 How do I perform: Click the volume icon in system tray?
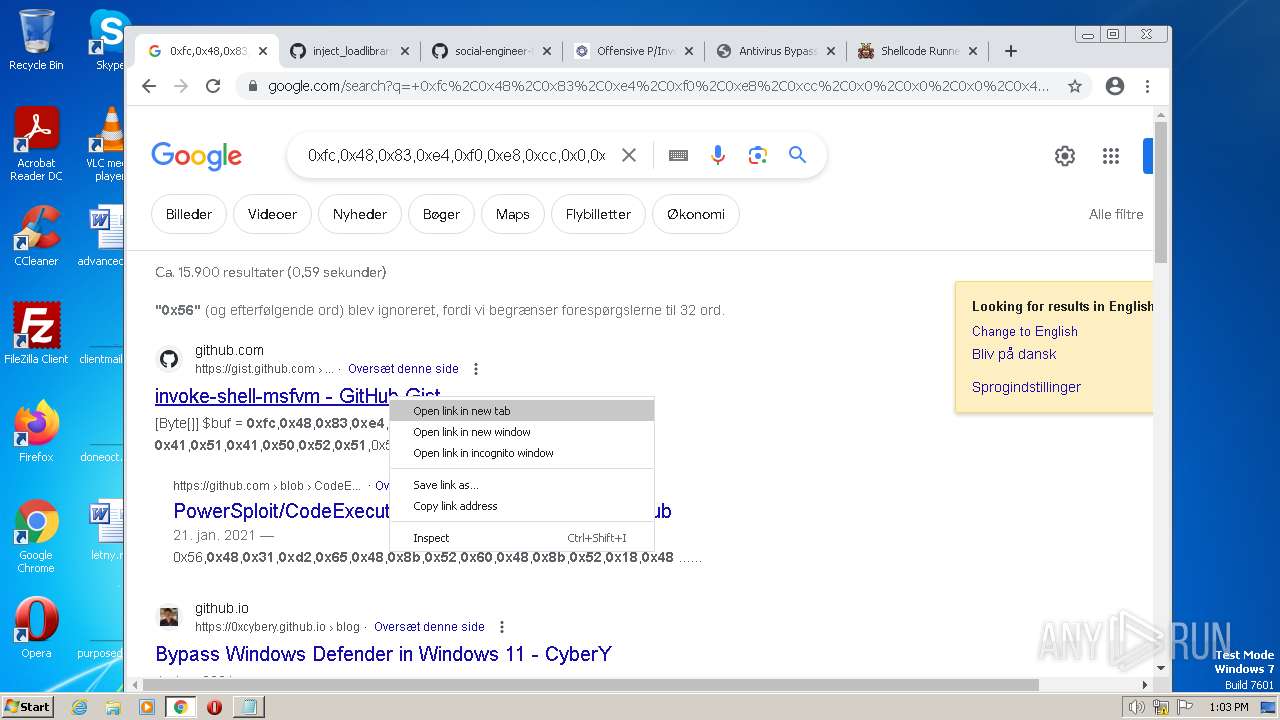tap(1137, 707)
